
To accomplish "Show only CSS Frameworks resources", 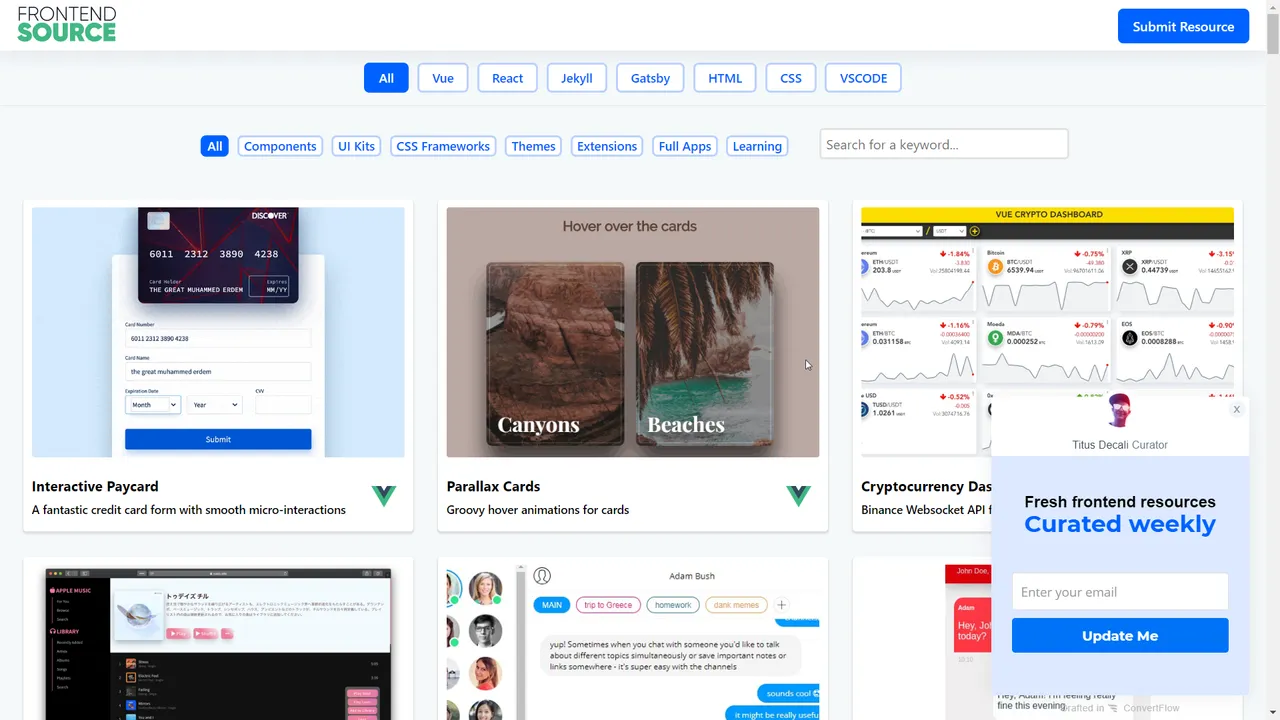I will coord(443,146).
